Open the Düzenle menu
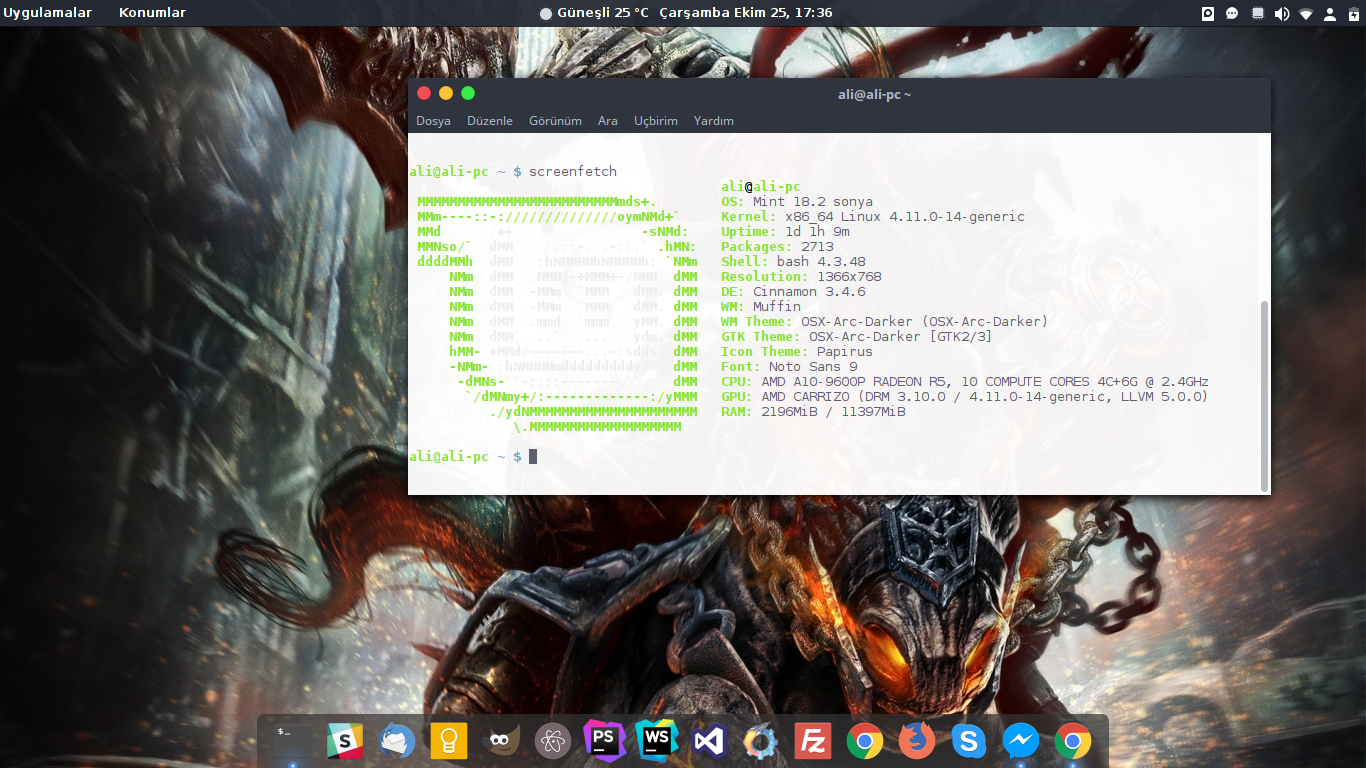 [490, 121]
